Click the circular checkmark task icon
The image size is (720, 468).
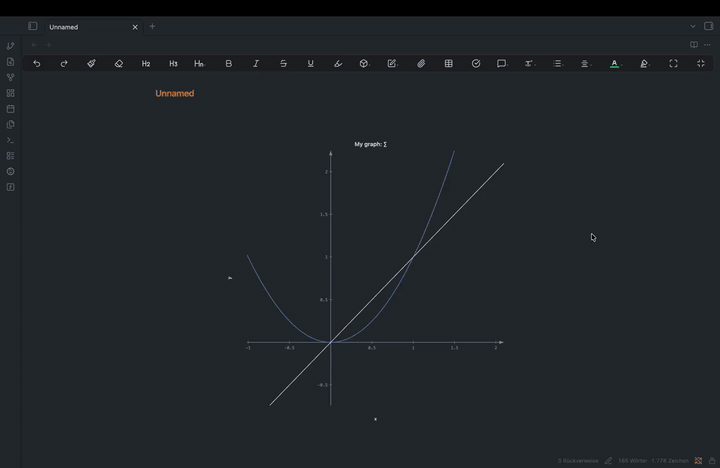pyautogui.click(x=476, y=64)
